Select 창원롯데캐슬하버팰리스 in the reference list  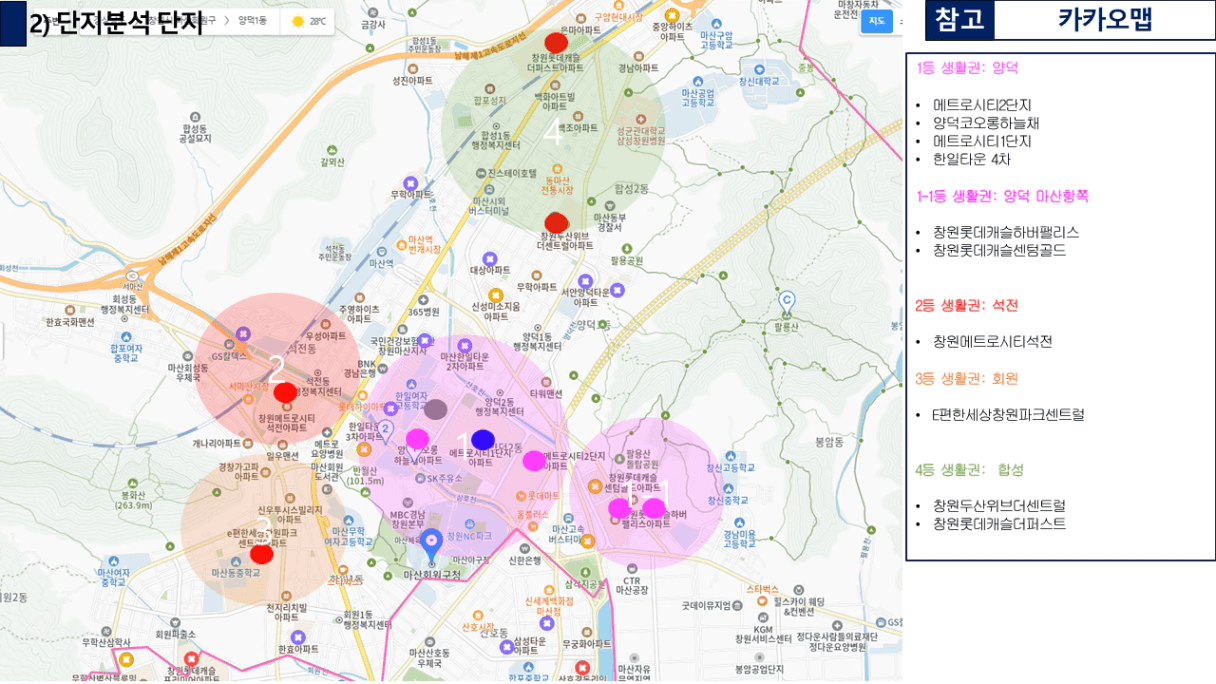click(1006, 232)
